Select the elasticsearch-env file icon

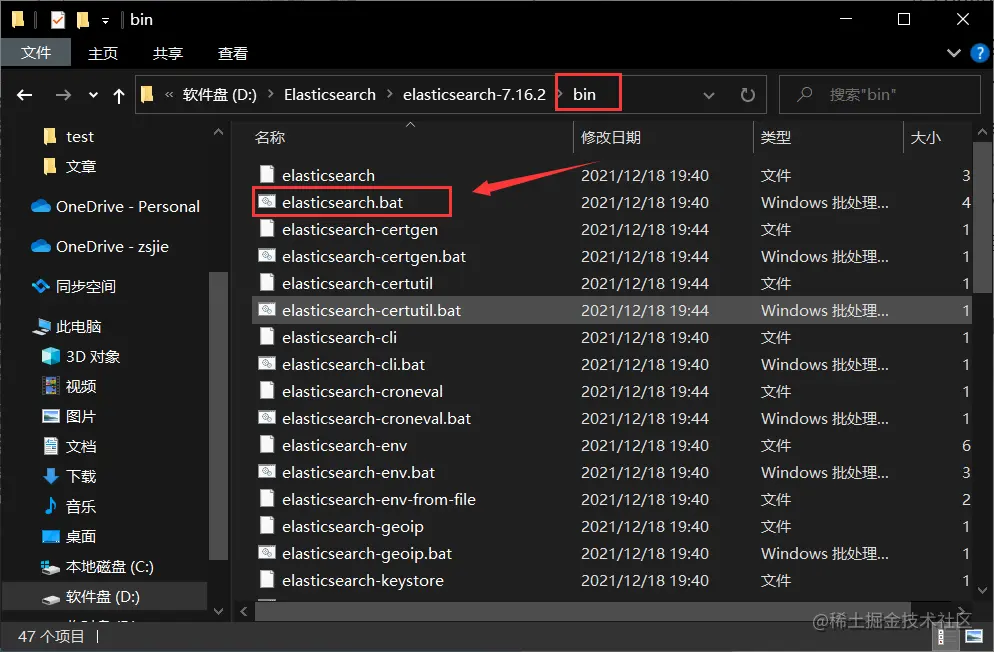coord(267,445)
